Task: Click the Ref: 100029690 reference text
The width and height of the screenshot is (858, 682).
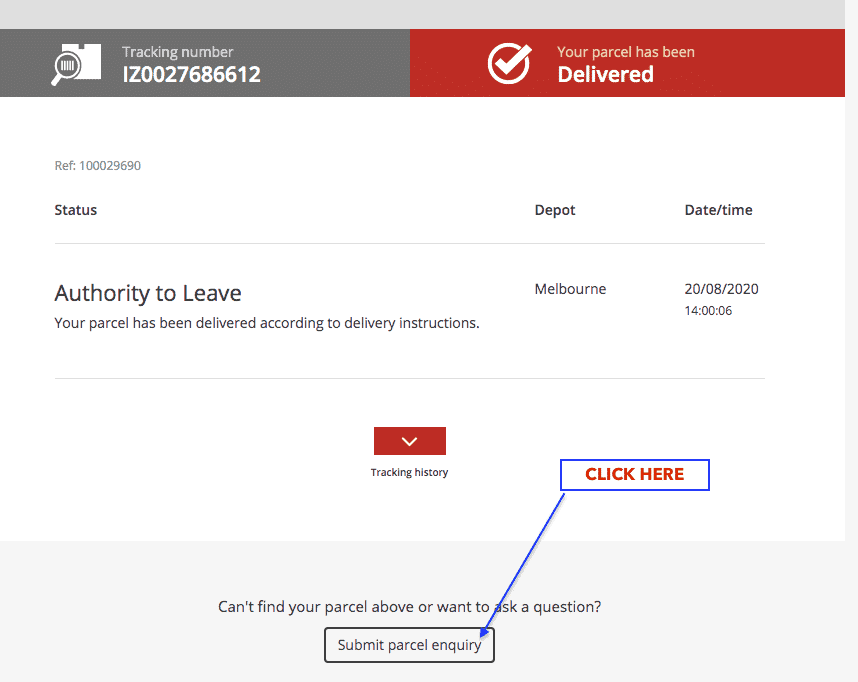Action: 97,166
